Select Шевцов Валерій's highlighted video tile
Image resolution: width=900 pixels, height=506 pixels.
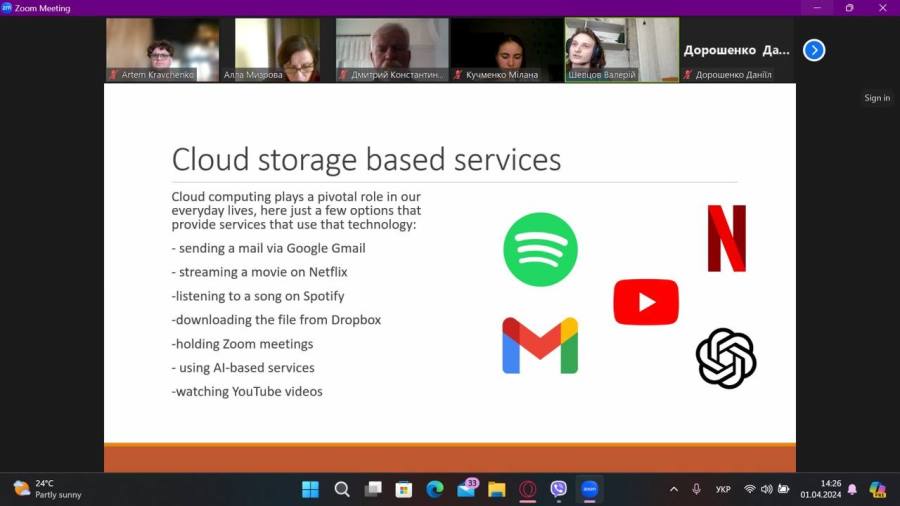coord(621,50)
